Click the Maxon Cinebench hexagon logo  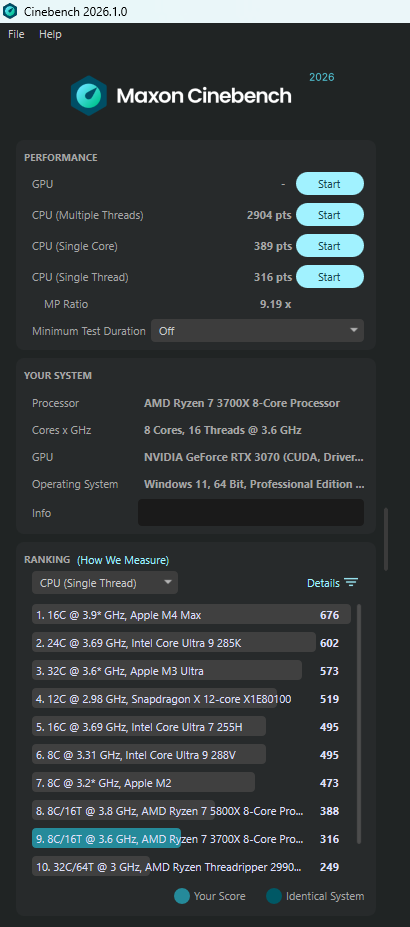pyautogui.click(x=89, y=96)
